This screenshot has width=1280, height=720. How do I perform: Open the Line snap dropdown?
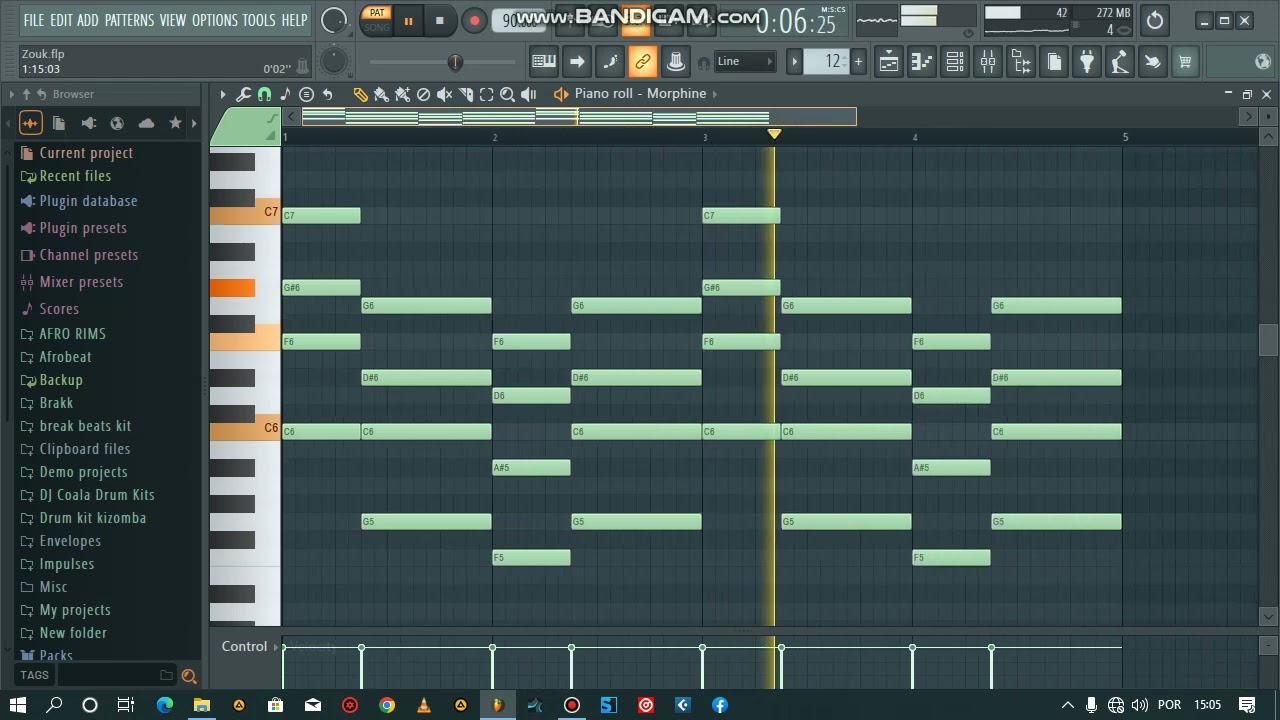point(745,62)
